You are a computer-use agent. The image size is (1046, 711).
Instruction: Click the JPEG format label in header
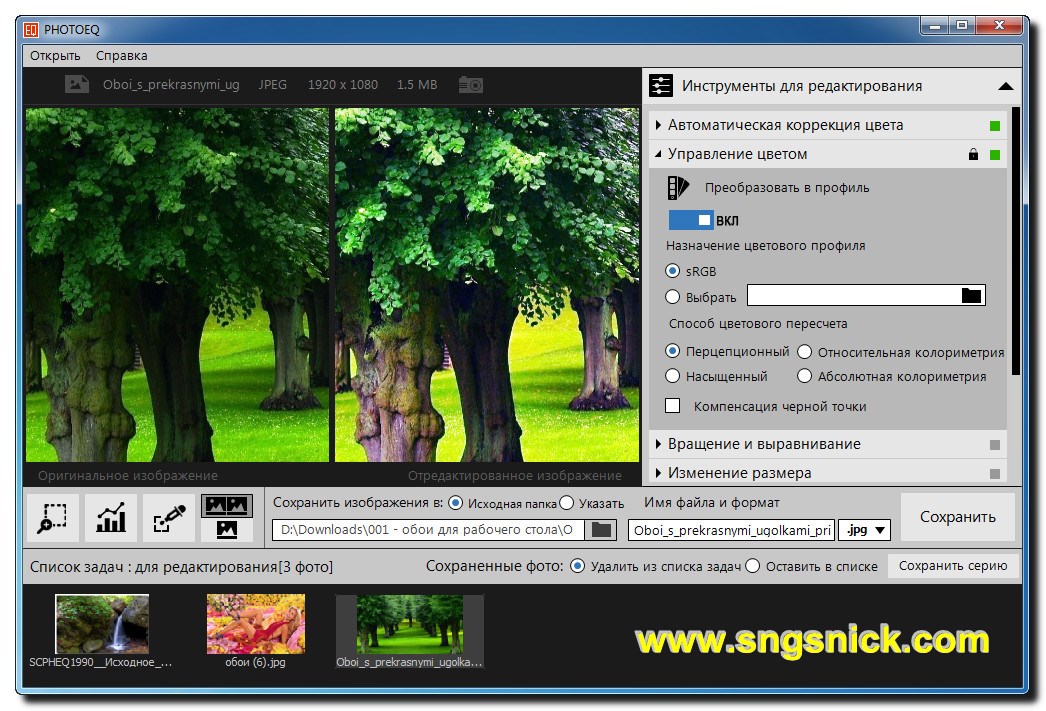point(272,85)
